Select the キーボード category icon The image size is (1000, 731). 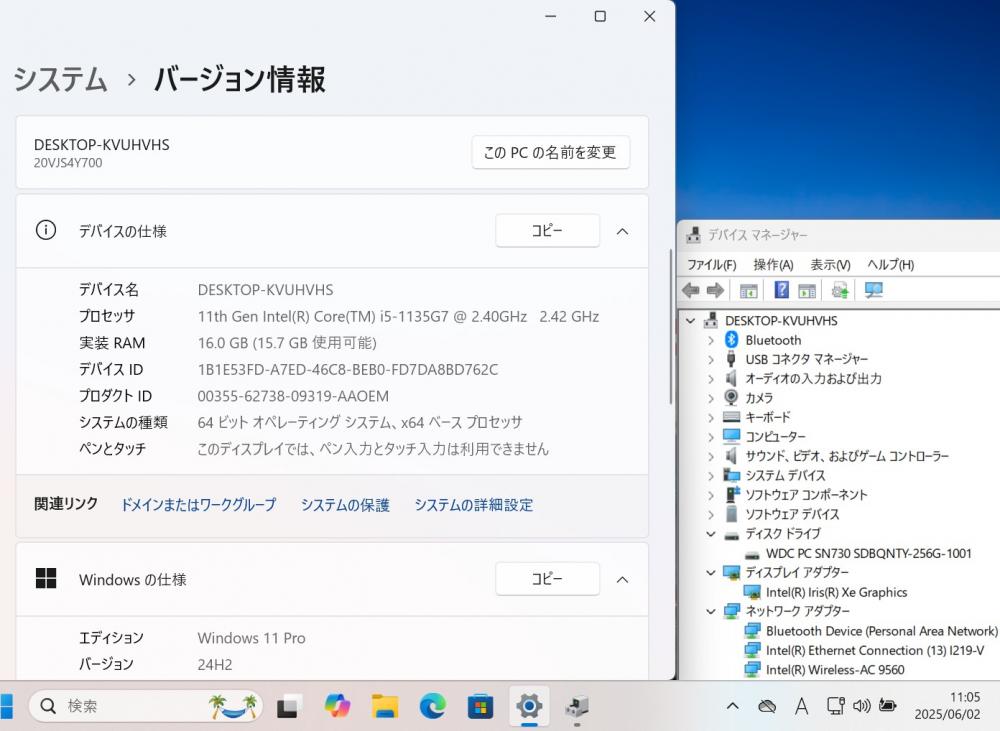(x=732, y=417)
